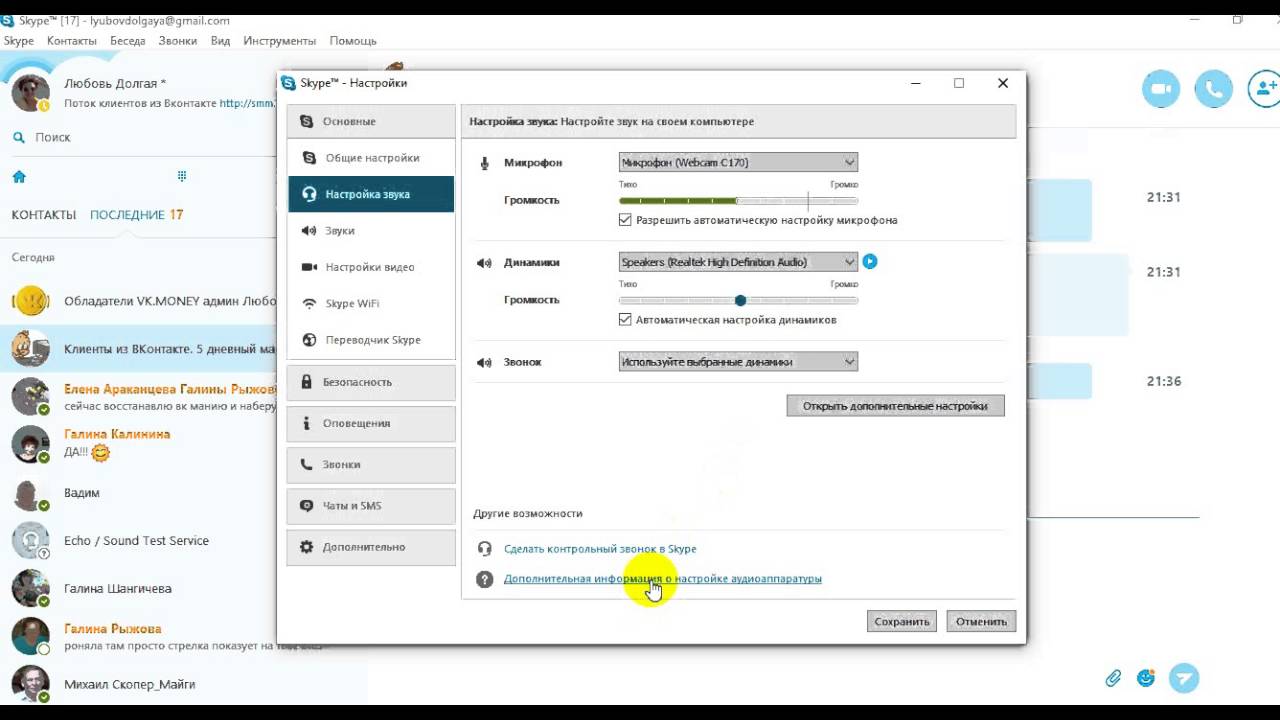Viewport: 1280px width, 720px height.
Task: Click the speaker volume slider handle
Action: tap(740, 300)
